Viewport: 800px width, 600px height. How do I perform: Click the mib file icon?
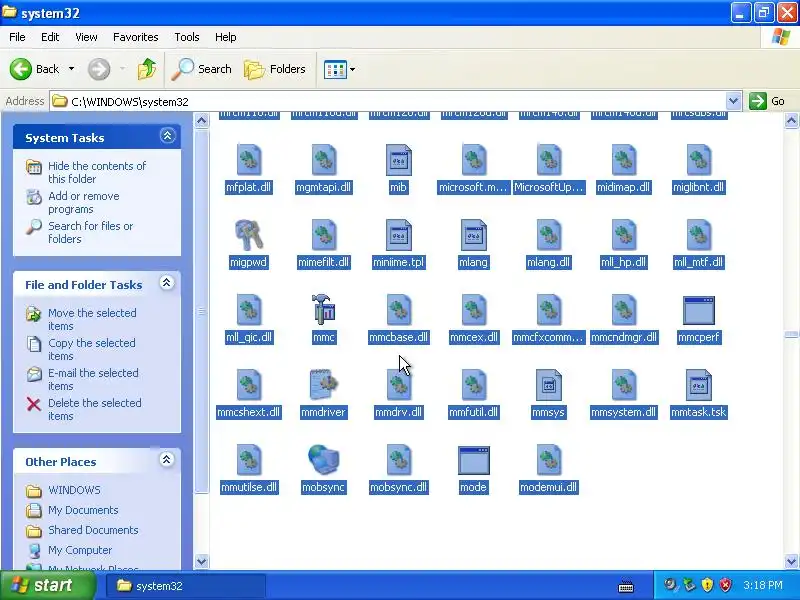click(x=398, y=160)
